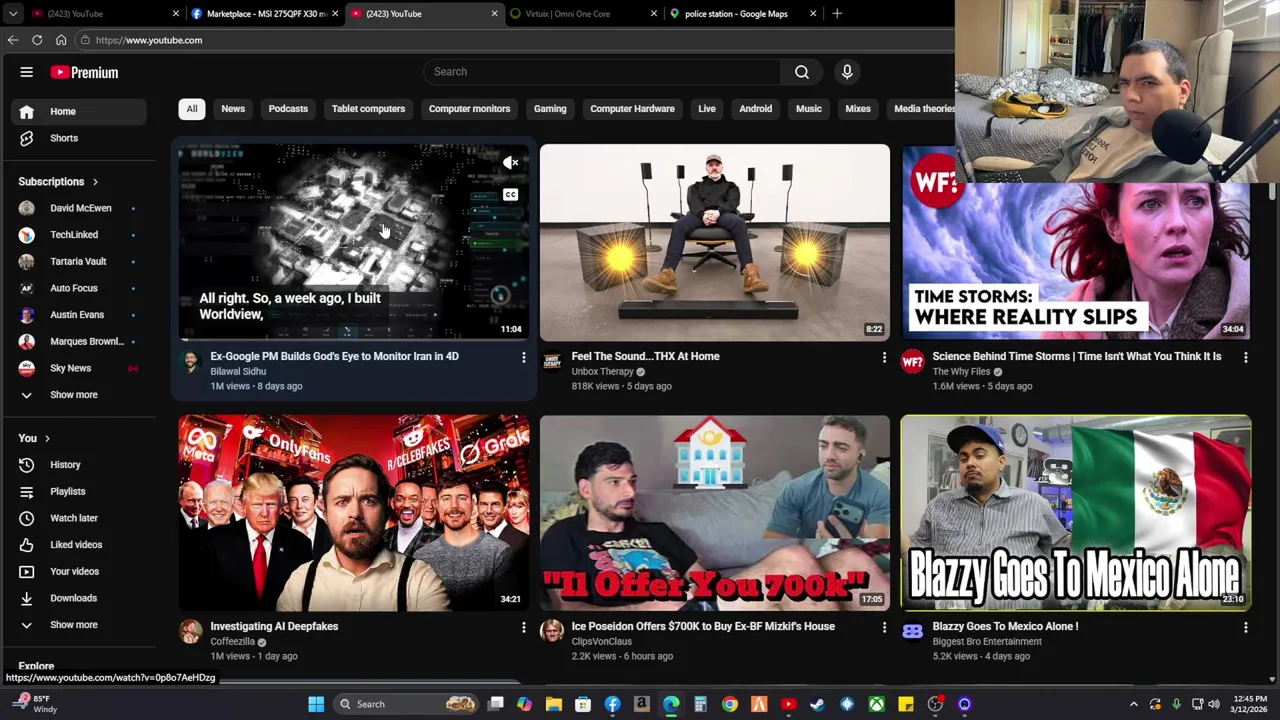
Task: Open a new browser tab
Action: pos(837,13)
